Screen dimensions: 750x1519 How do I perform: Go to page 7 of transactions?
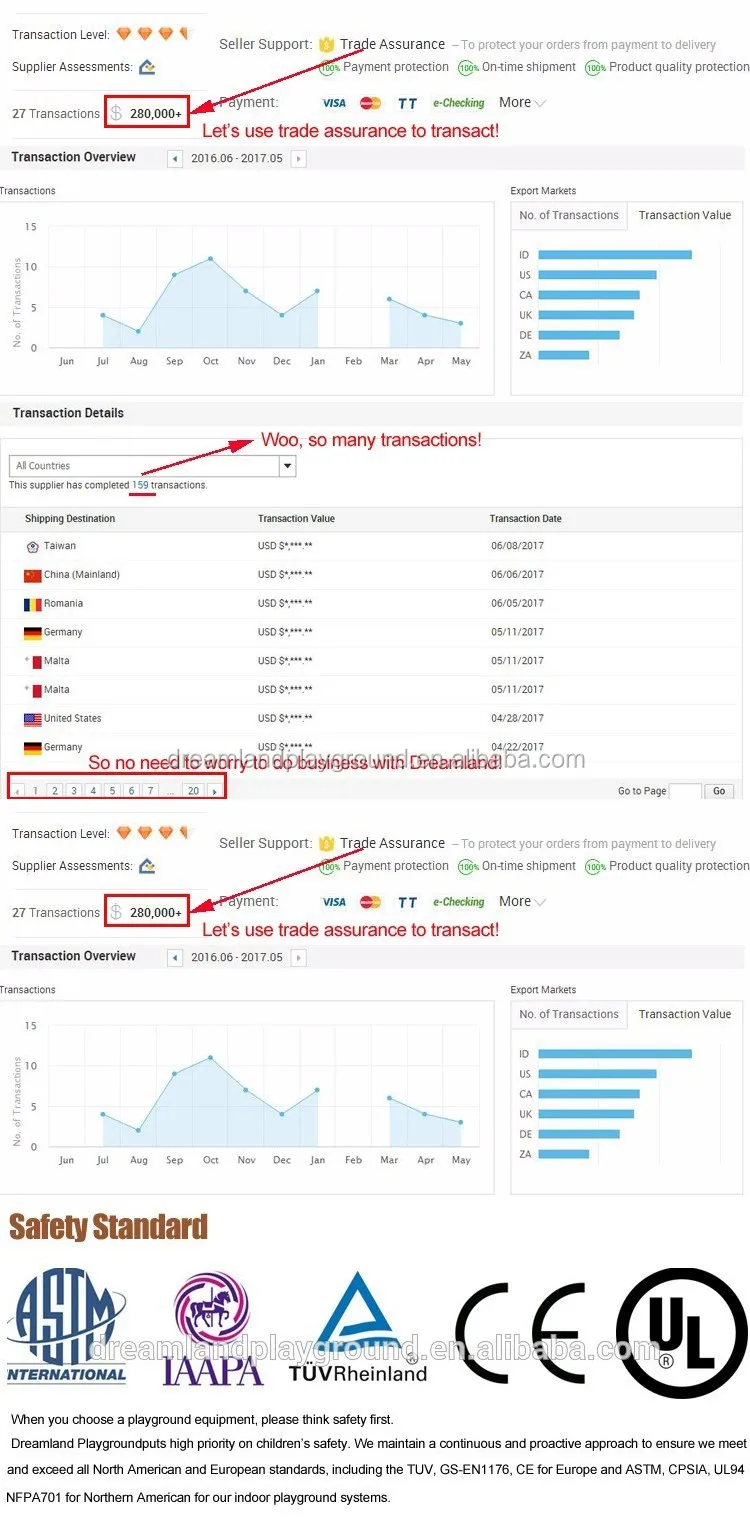(x=150, y=790)
